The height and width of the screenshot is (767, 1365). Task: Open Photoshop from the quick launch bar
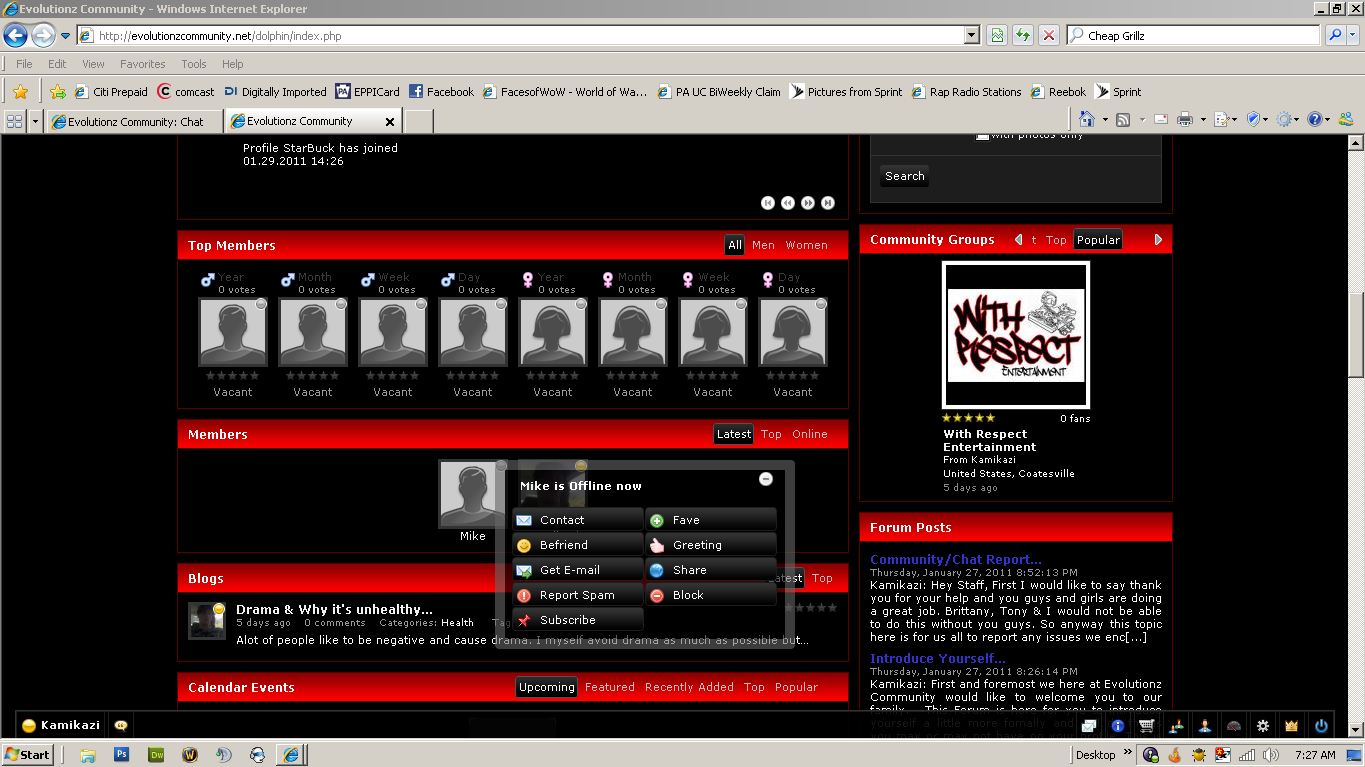(x=122, y=755)
